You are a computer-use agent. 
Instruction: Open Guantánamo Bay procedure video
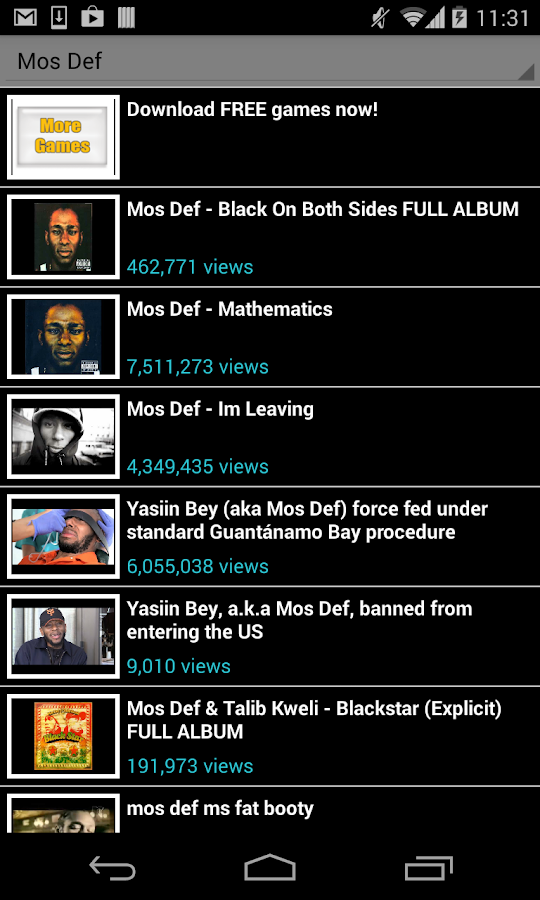[x=270, y=537]
